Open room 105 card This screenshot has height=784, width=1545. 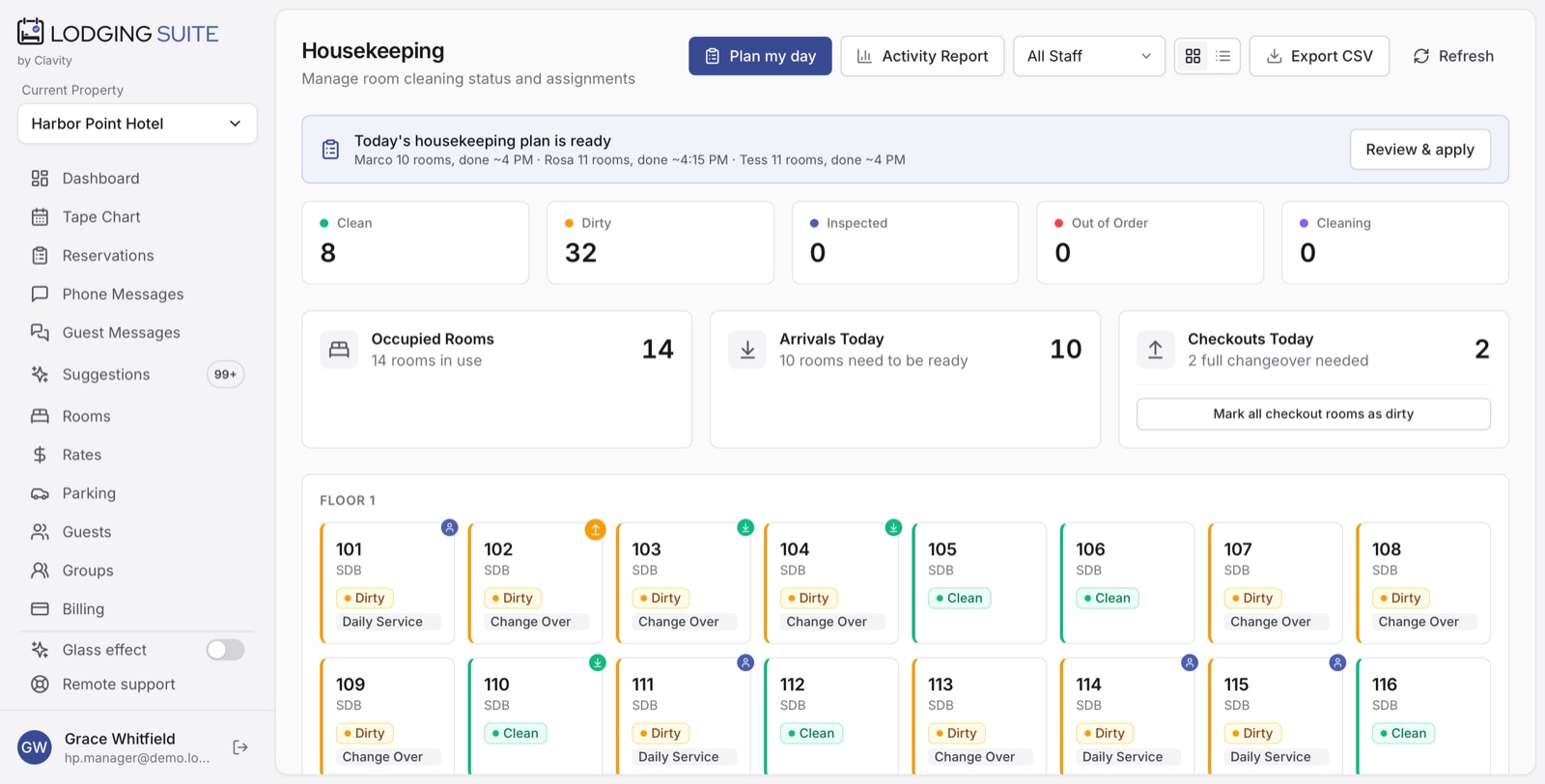[979, 583]
